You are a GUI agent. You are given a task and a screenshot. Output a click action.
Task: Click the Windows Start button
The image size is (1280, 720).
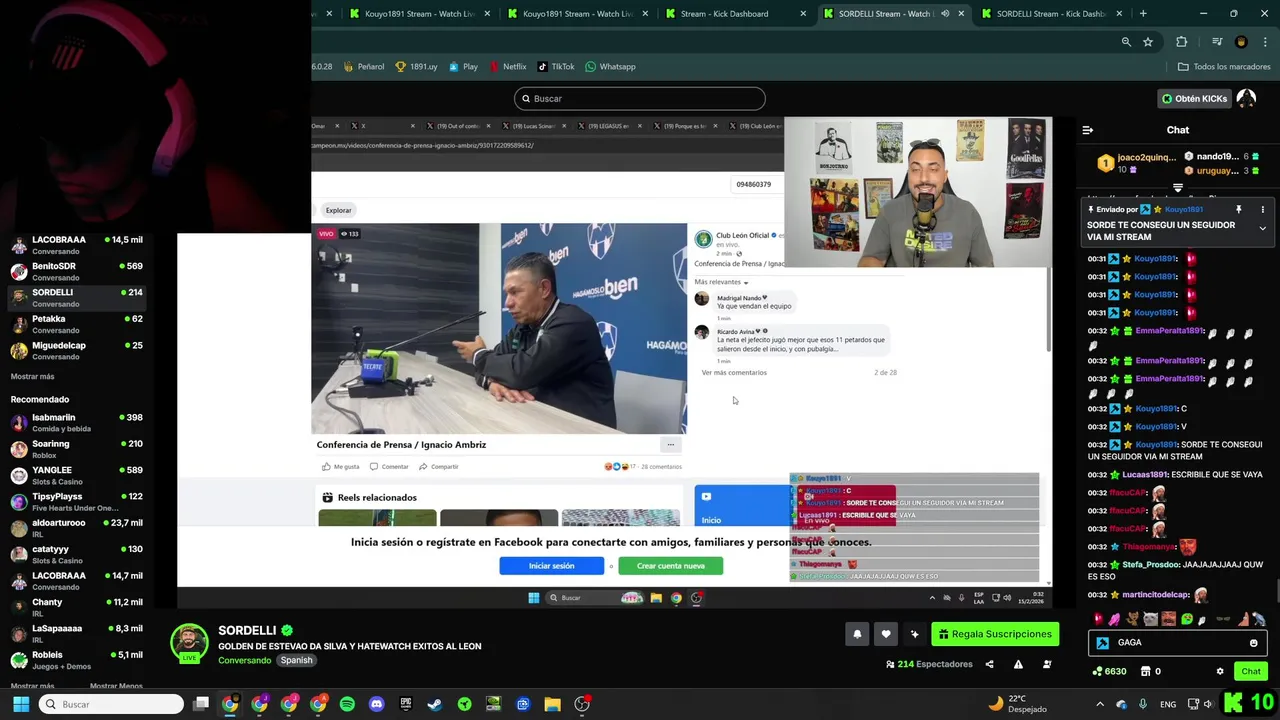(x=21, y=704)
